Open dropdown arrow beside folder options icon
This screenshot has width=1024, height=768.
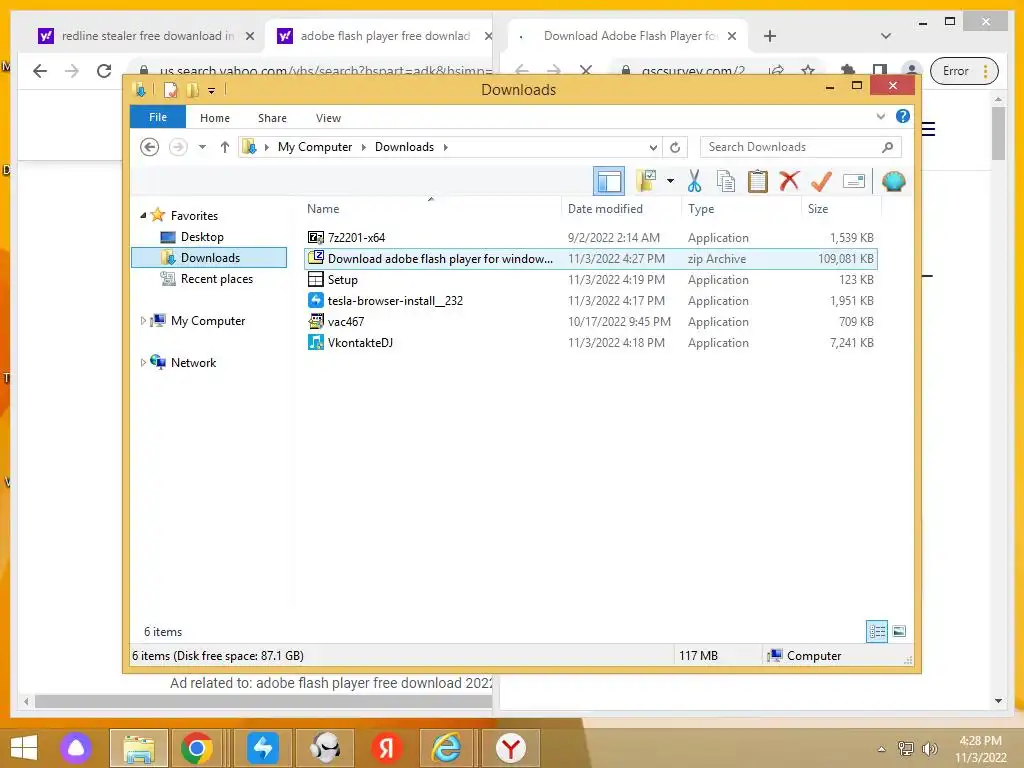(x=670, y=181)
